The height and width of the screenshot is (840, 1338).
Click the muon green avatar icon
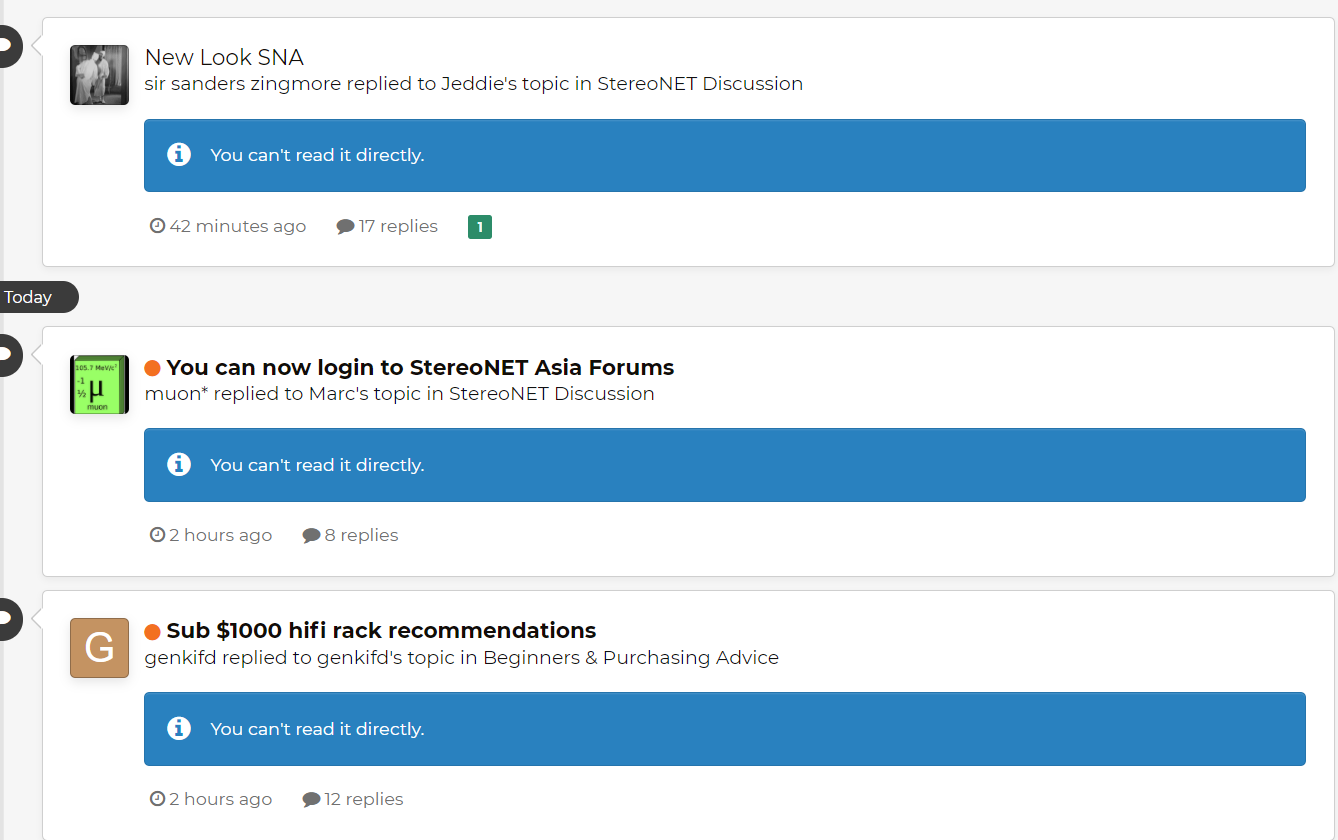click(99, 384)
